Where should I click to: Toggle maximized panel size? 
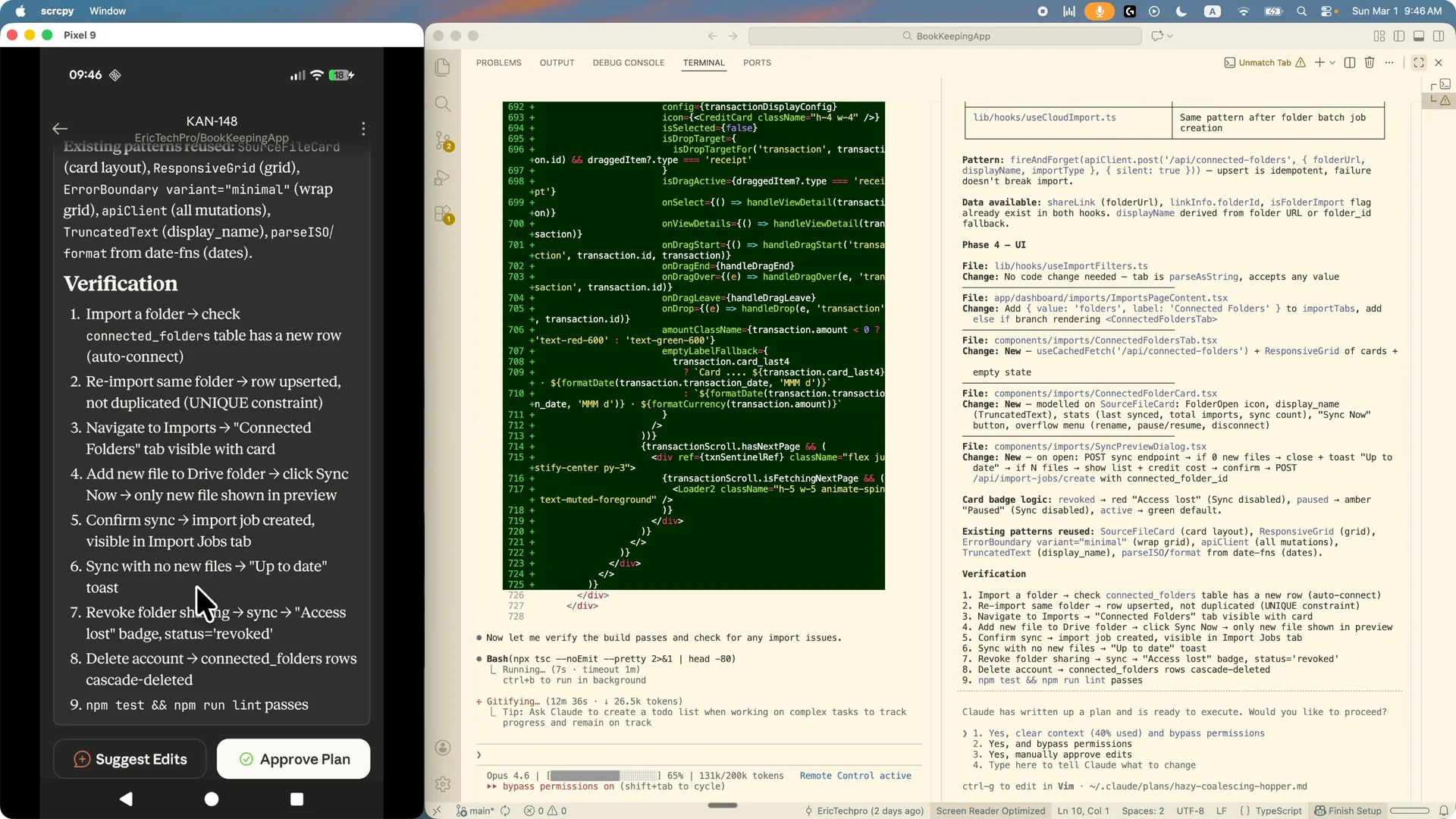1419,62
